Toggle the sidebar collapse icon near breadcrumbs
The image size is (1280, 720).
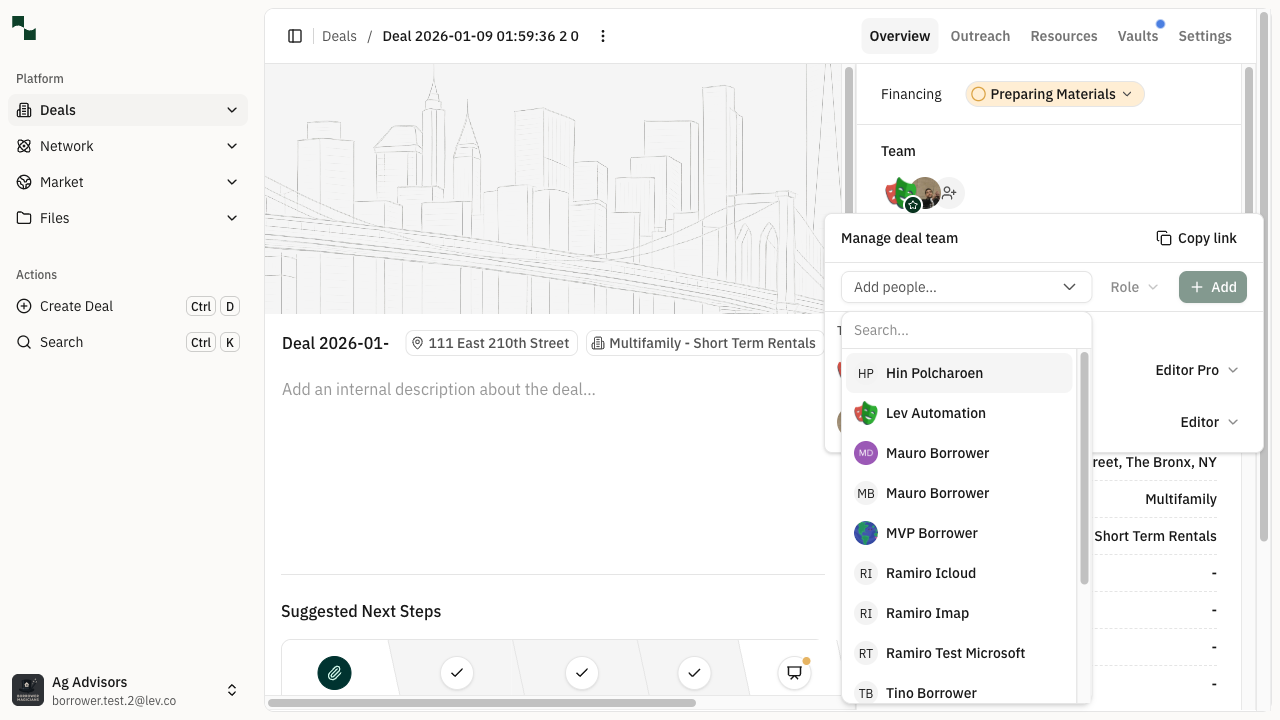point(295,36)
